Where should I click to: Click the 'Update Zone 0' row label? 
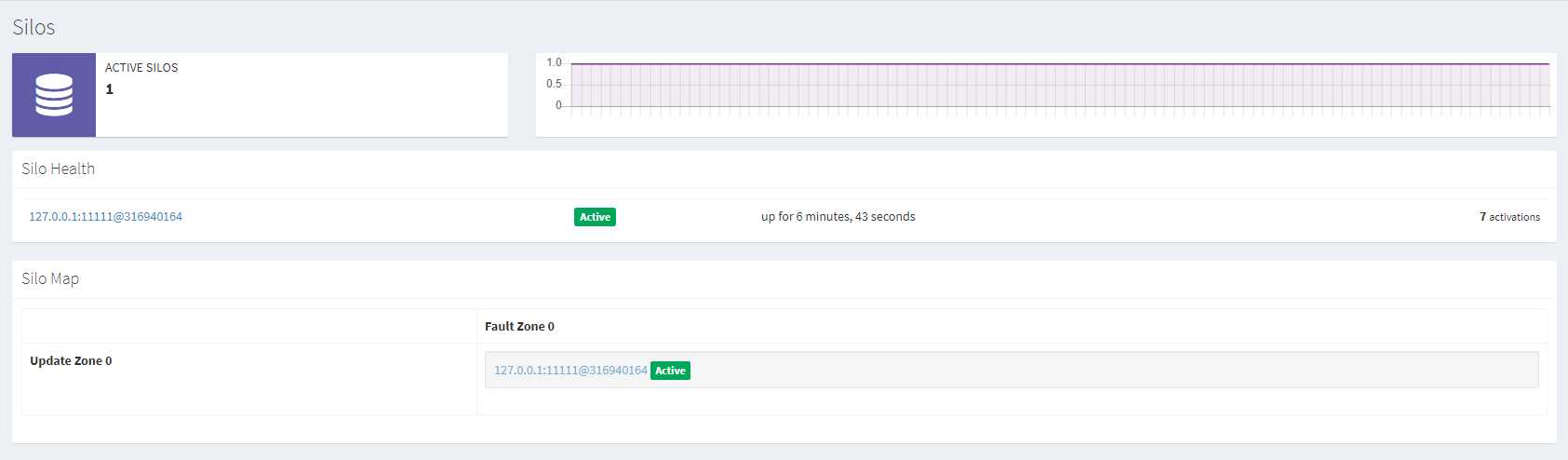[71, 360]
